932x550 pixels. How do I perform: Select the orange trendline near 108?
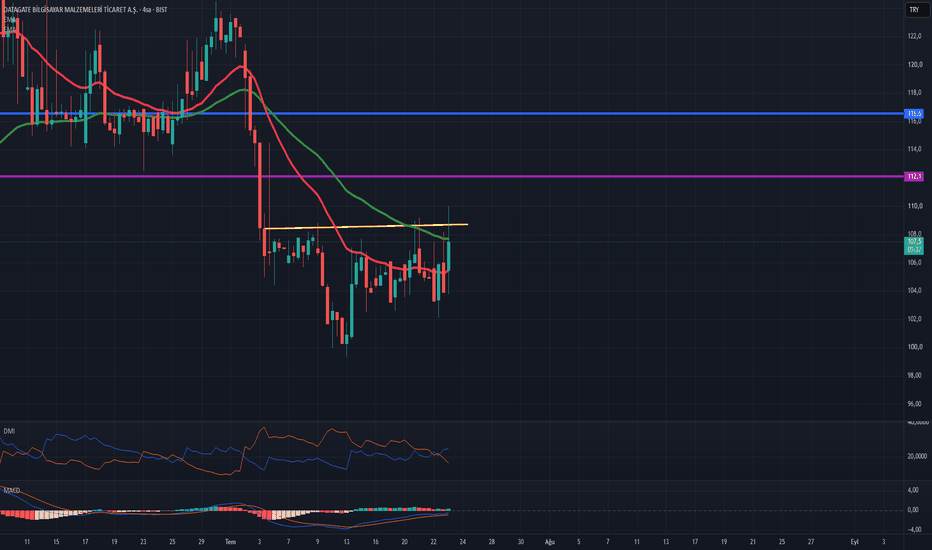point(366,227)
